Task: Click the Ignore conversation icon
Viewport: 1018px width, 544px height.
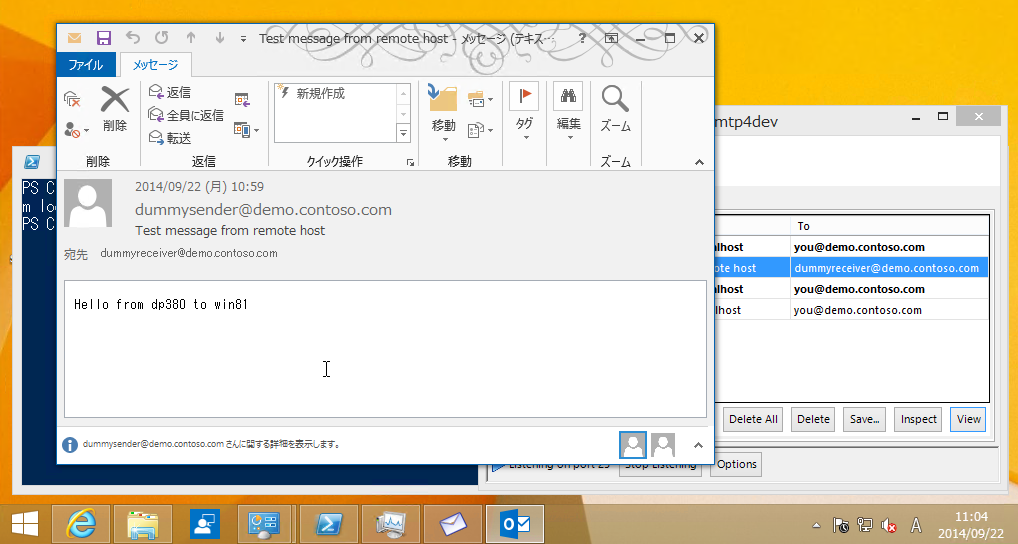Action: pyautogui.click(x=72, y=99)
